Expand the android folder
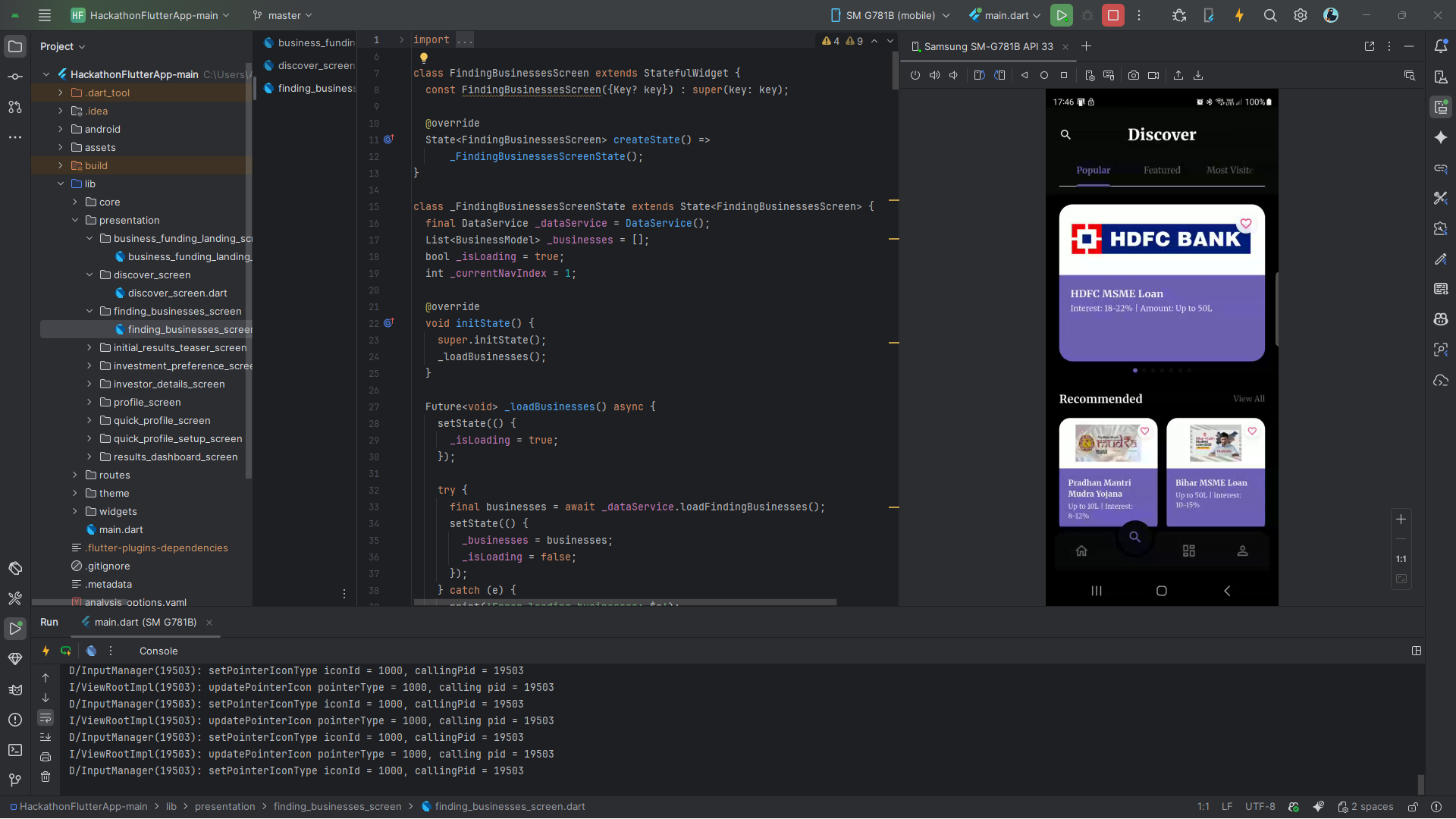This screenshot has width=1456, height=819. tap(61, 129)
